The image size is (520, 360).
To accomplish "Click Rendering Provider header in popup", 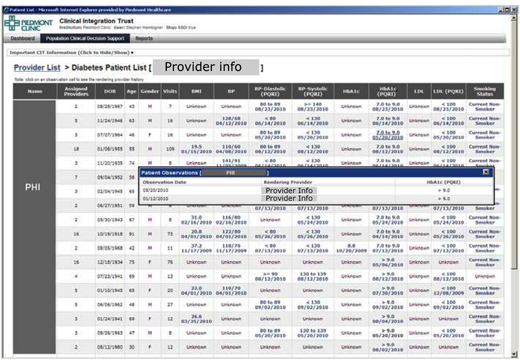I will pyautogui.click(x=288, y=182).
